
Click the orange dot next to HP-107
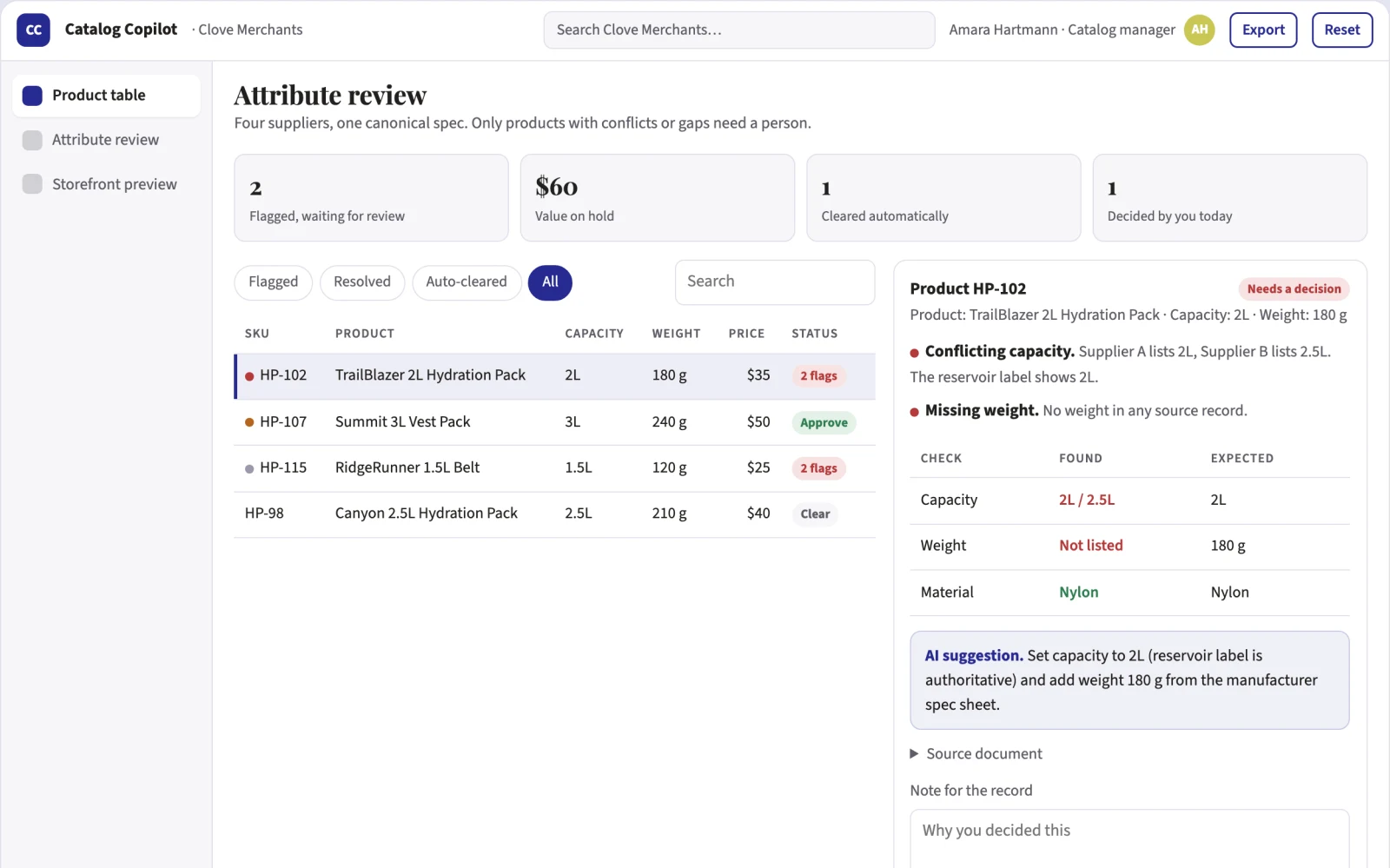tap(249, 422)
